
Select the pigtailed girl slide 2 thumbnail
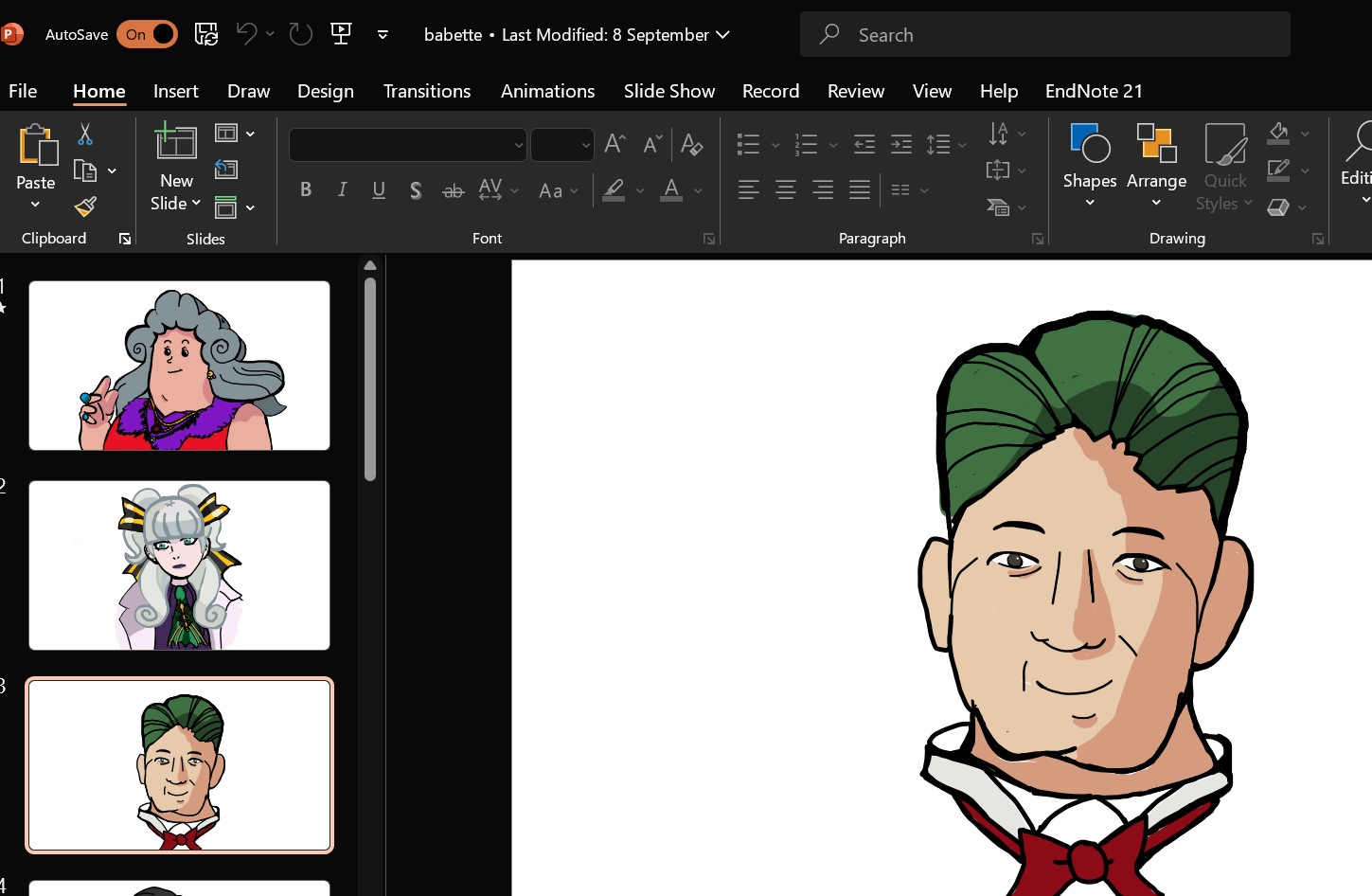click(x=179, y=565)
